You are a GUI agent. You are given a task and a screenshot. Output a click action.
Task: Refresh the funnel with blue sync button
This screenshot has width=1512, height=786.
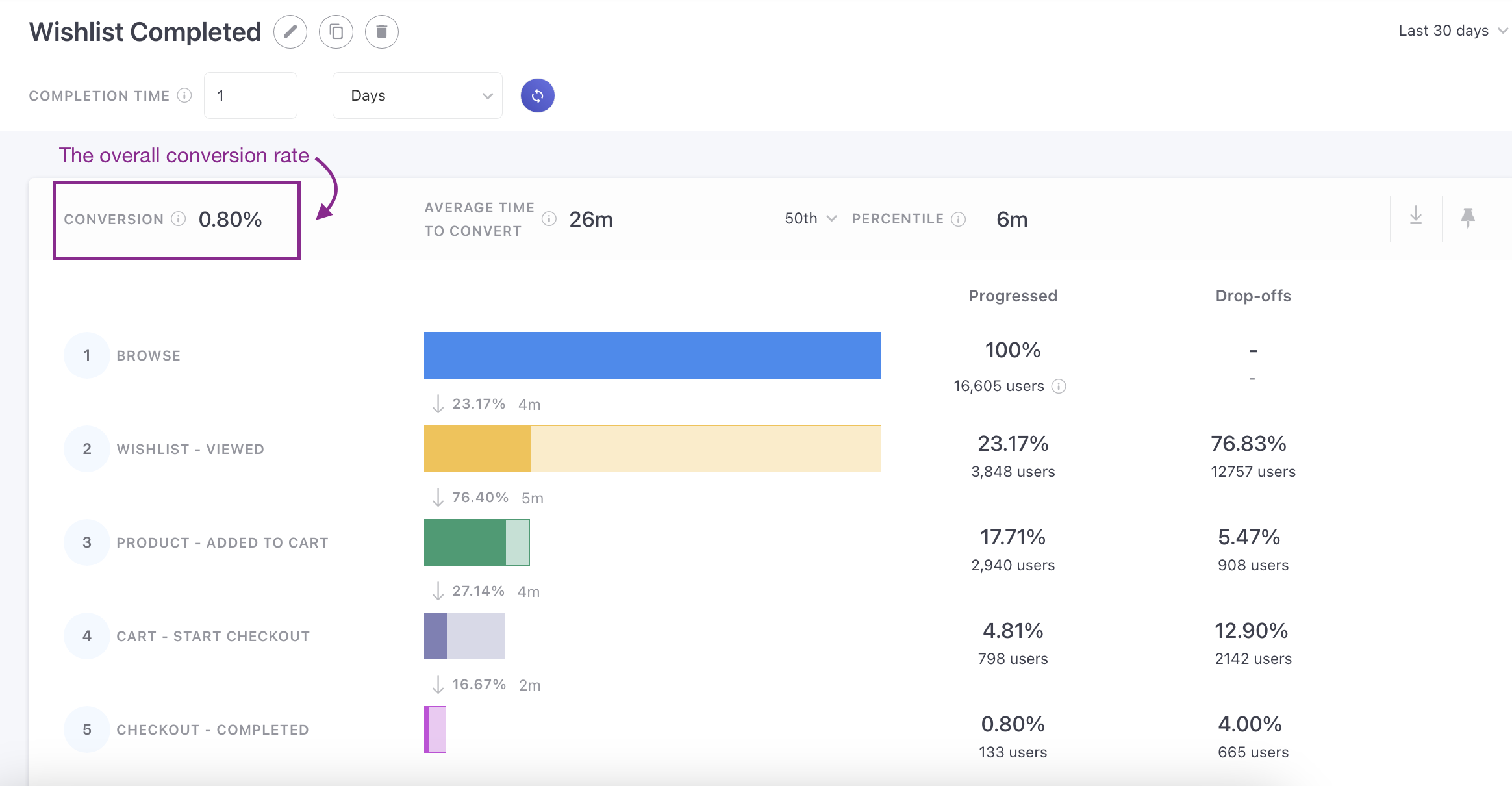[538, 95]
